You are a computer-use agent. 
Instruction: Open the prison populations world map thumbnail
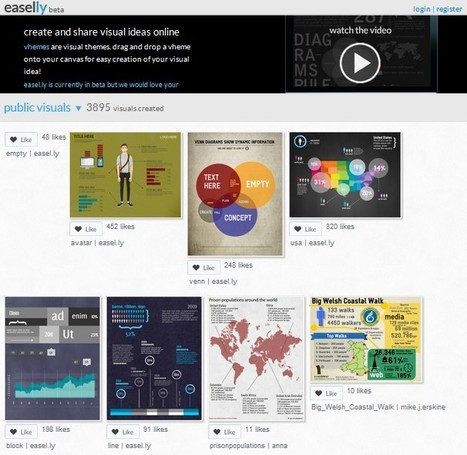[x=256, y=358]
